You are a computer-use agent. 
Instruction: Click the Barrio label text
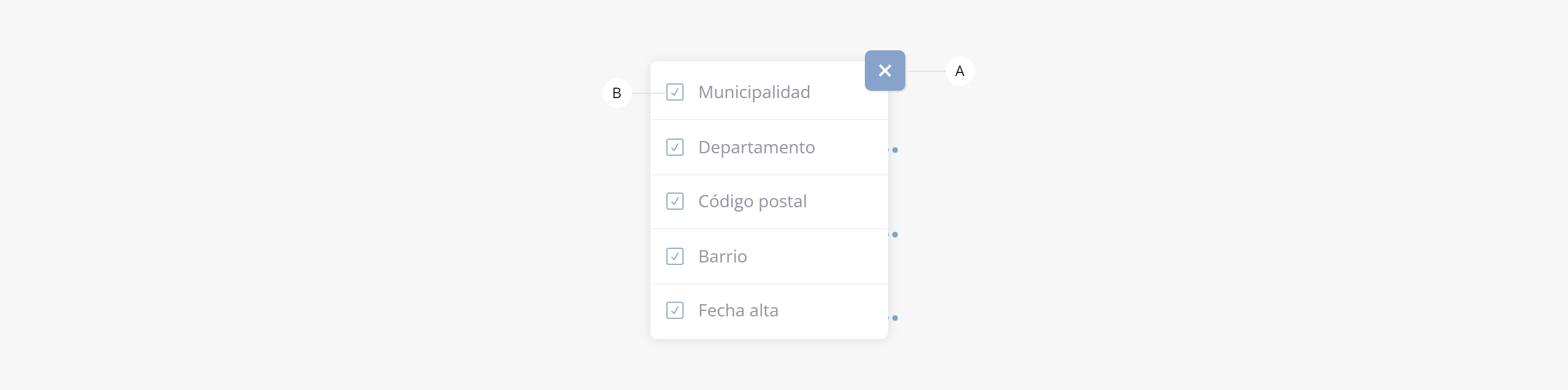723,256
